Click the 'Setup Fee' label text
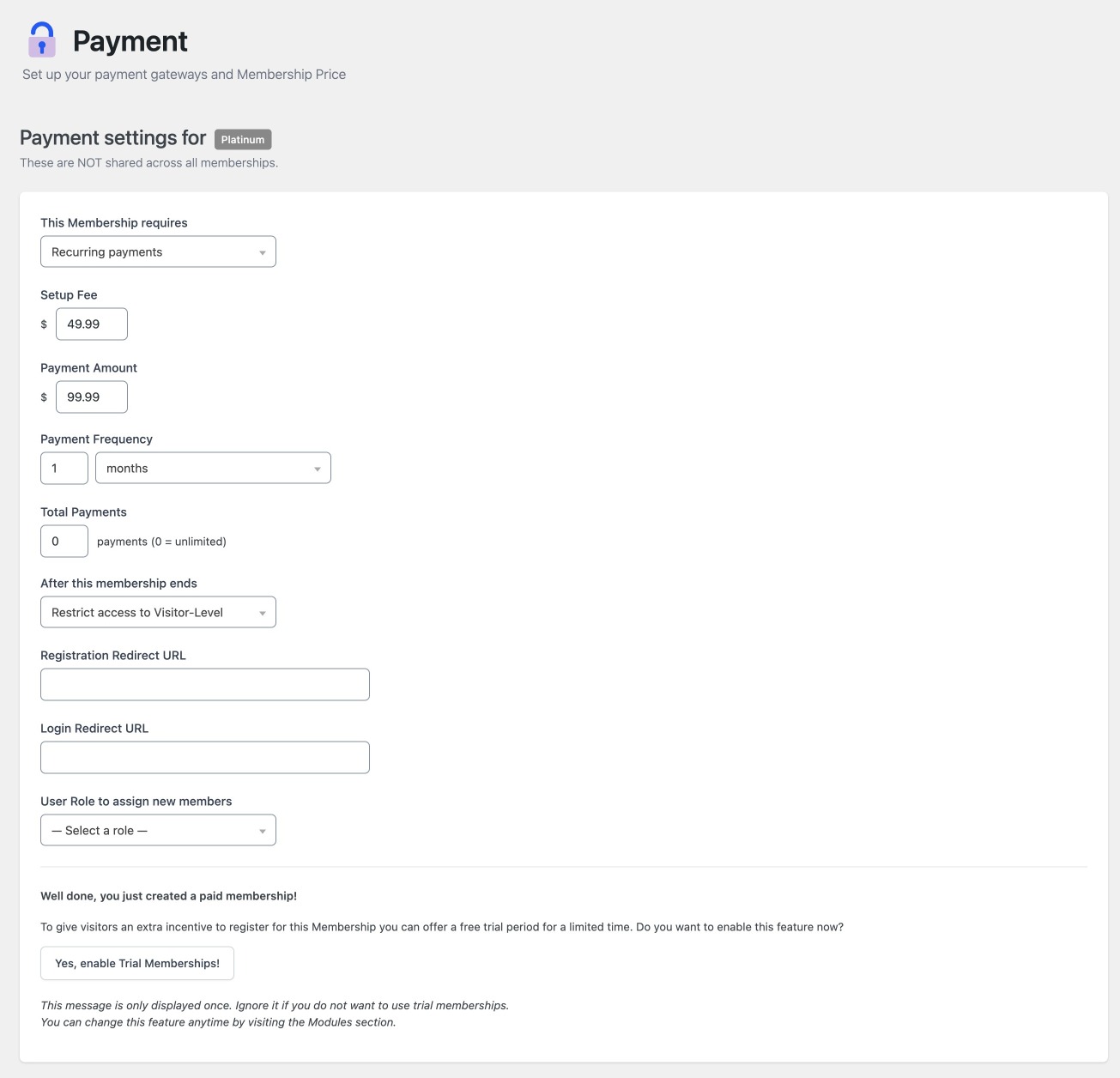Image resolution: width=1120 pixels, height=1078 pixels. click(x=69, y=294)
